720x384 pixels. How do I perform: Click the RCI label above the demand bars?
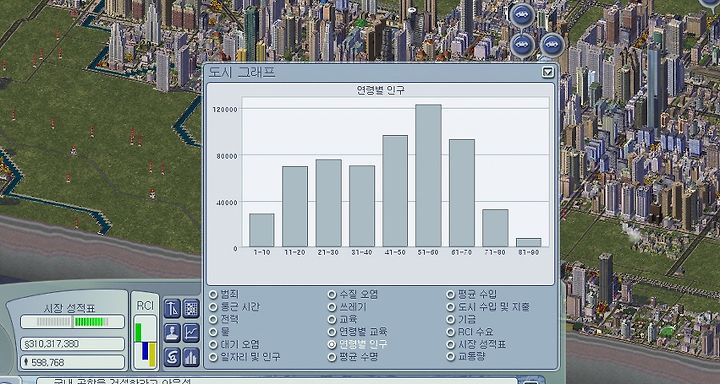pos(145,306)
